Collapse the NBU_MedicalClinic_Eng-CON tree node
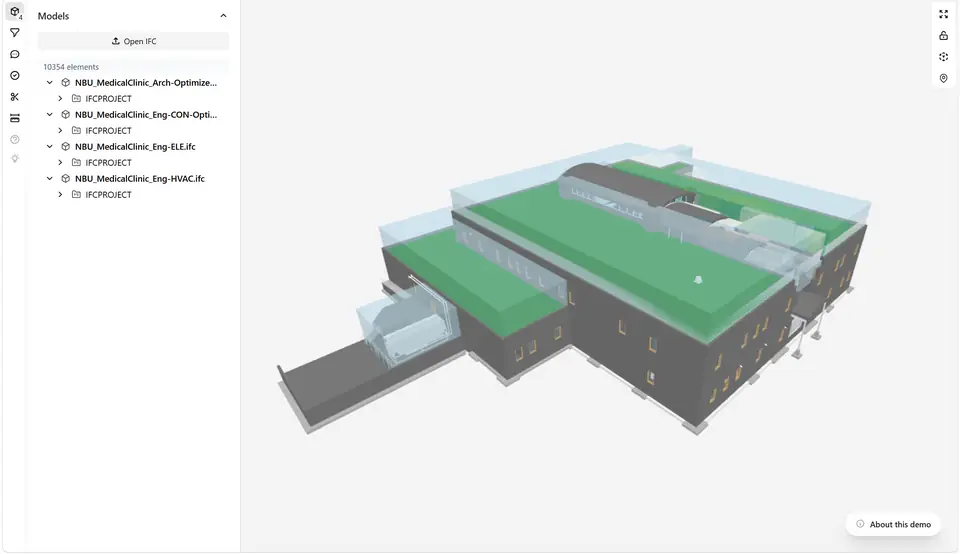Image resolution: width=960 pixels, height=554 pixels. tap(50, 114)
